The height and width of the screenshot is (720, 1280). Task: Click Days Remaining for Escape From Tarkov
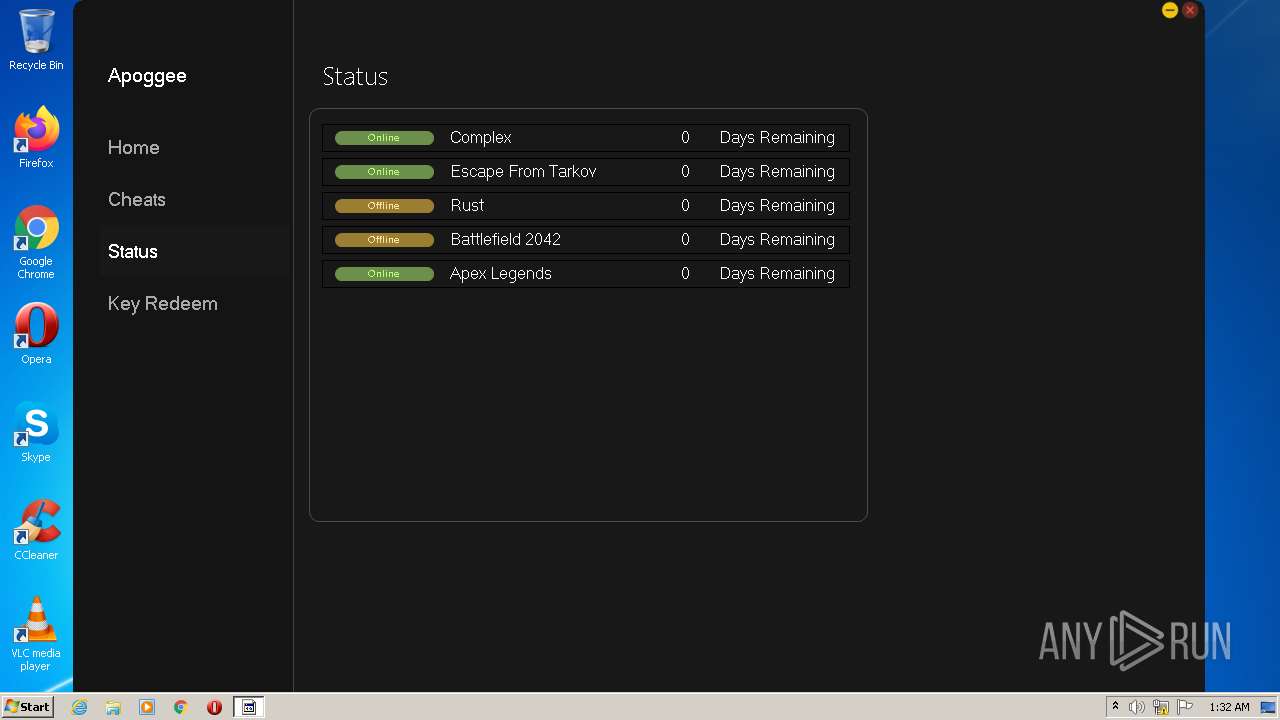pyautogui.click(x=777, y=171)
